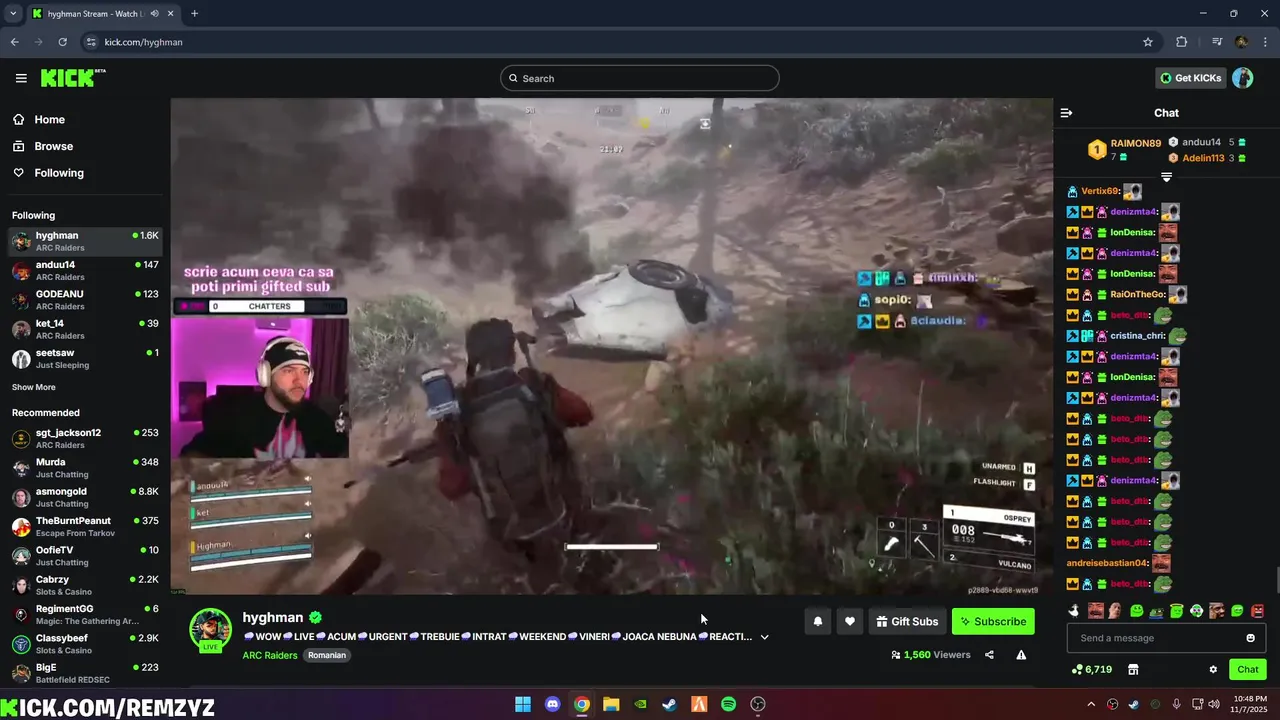
Task: Open Discord from taskbar
Action: click(x=552, y=704)
